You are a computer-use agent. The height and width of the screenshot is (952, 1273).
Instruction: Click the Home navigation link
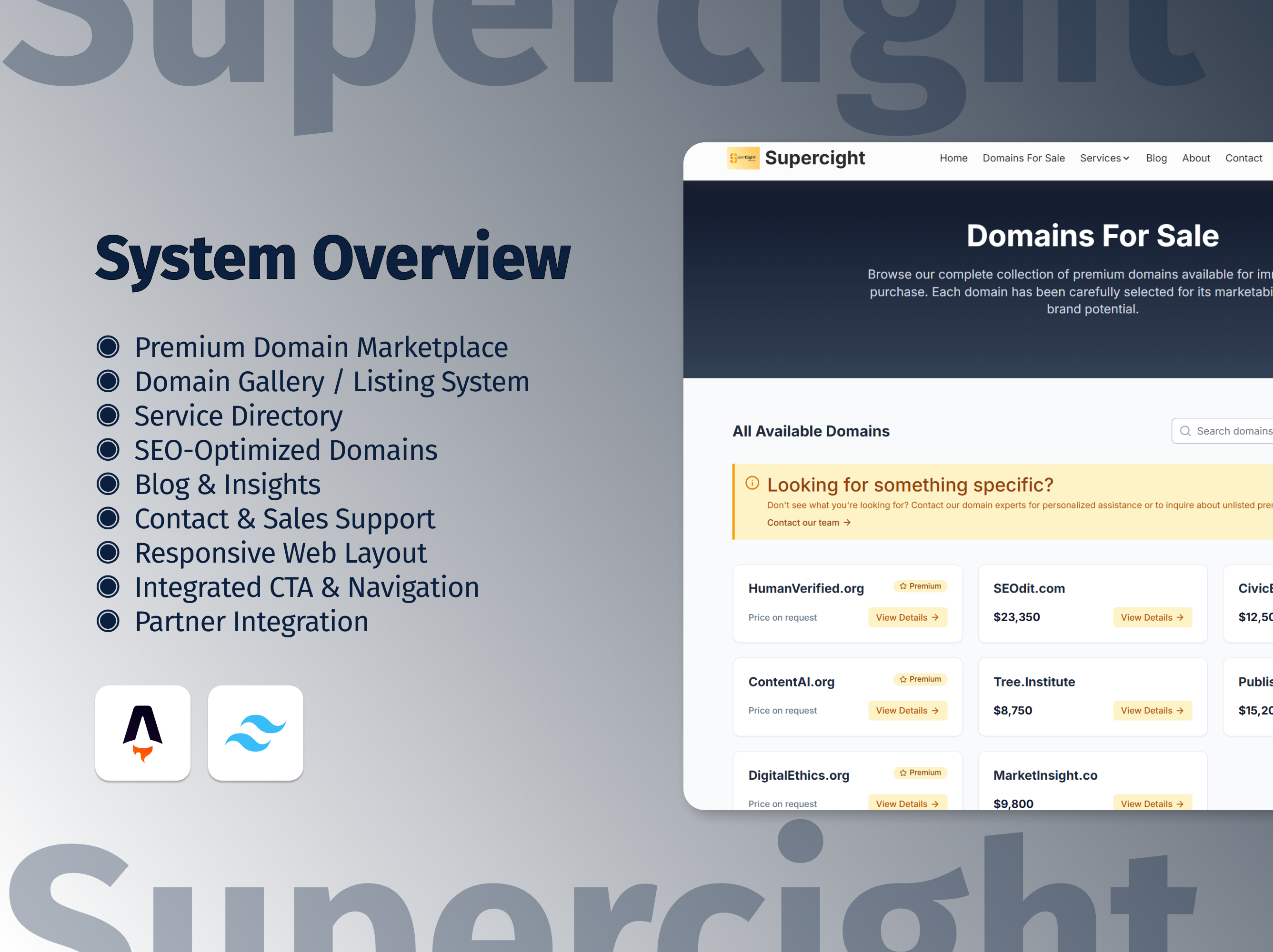[x=953, y=158]
